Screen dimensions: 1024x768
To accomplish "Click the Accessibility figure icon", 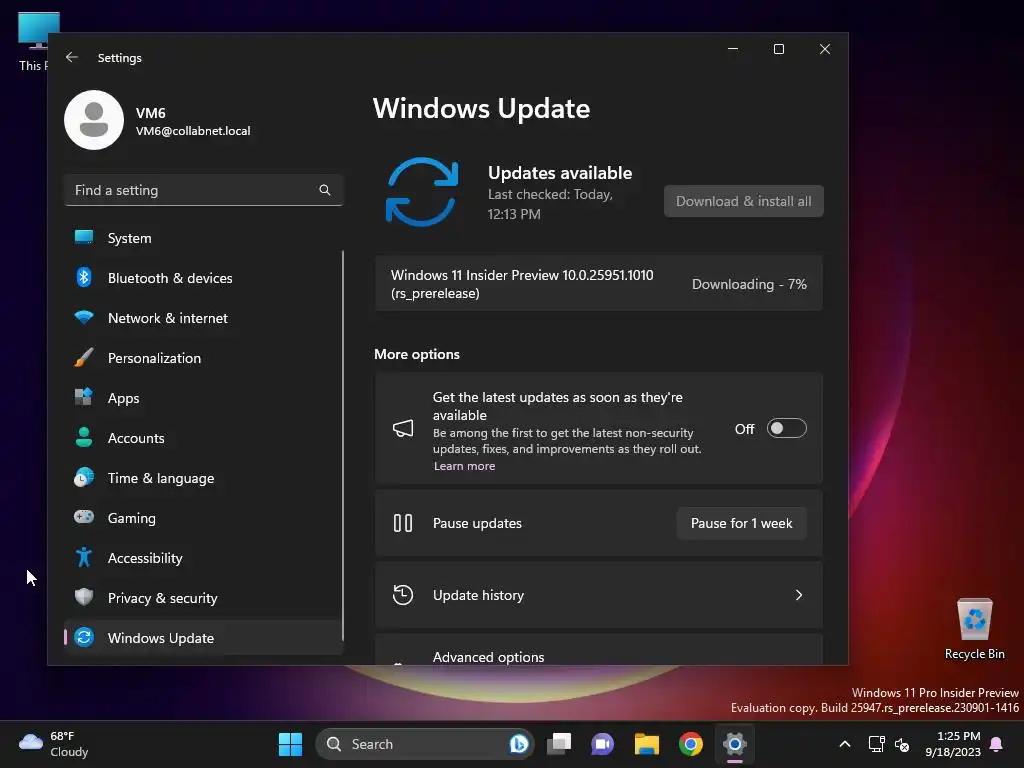I will 84,557.
